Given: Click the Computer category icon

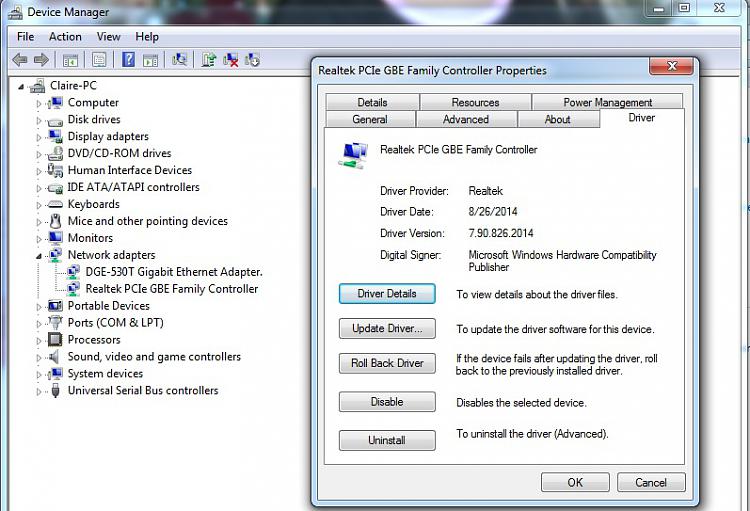Looking at the screenshot, I should (55, 102).
